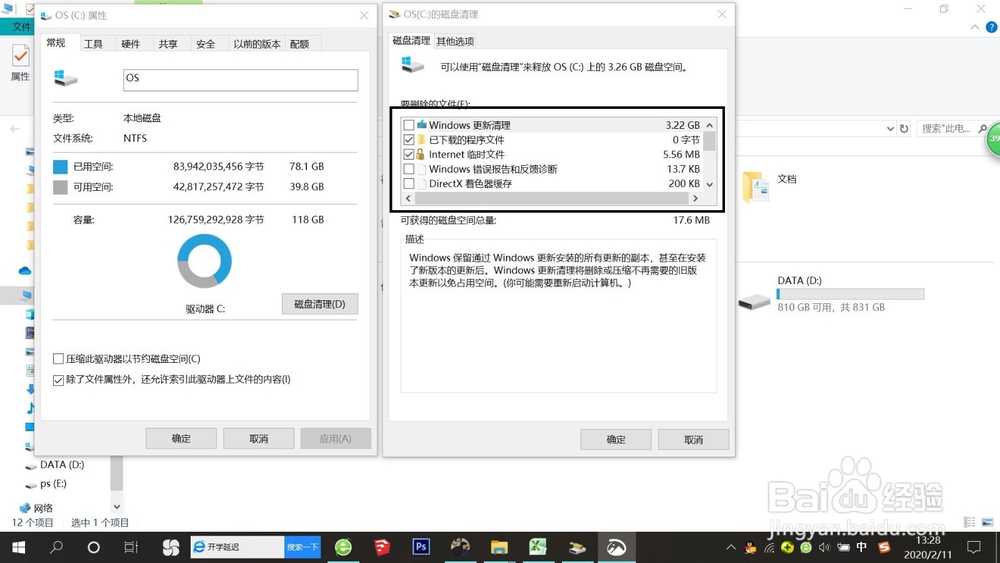
Task: Uncheck the Internet 临时文件 checkbox
Action: (x=409, y=154)
